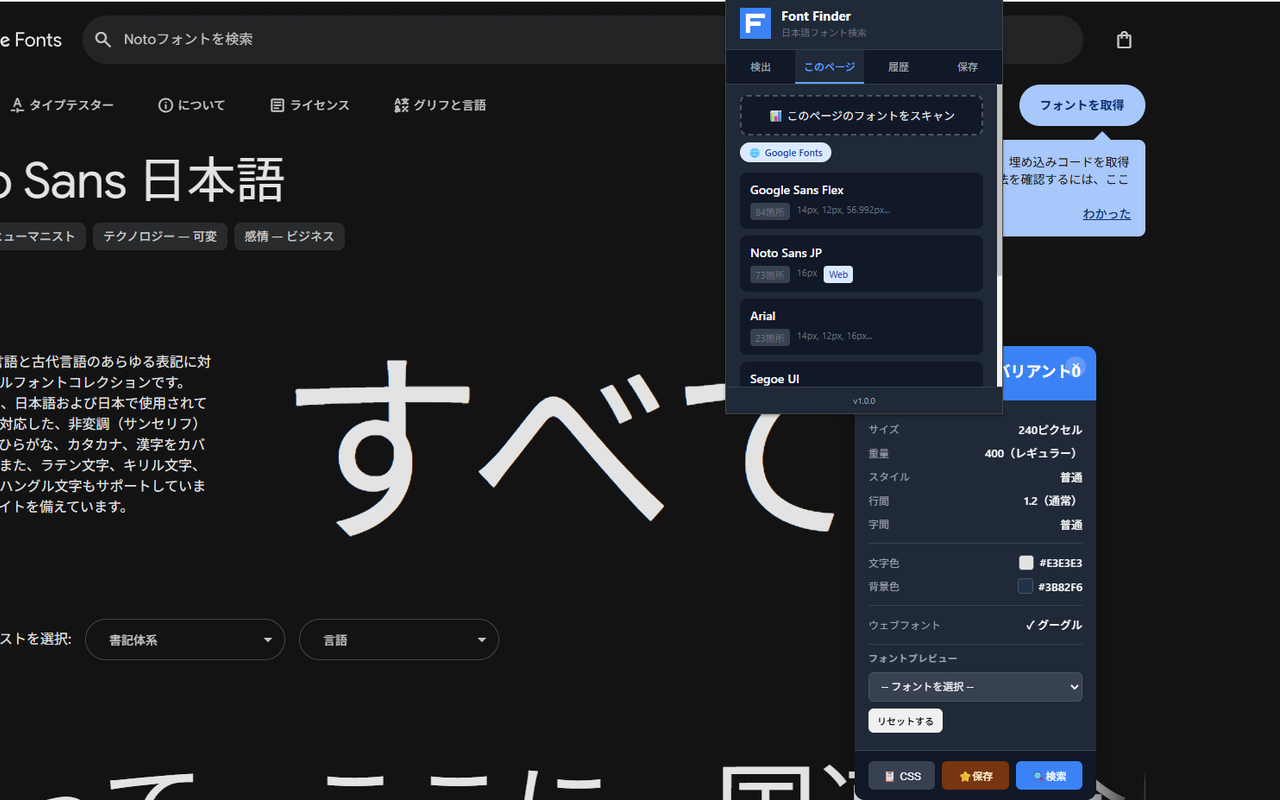Click the info circle icon beside について
Viewport: 1280px width, 800px height.
165,104
